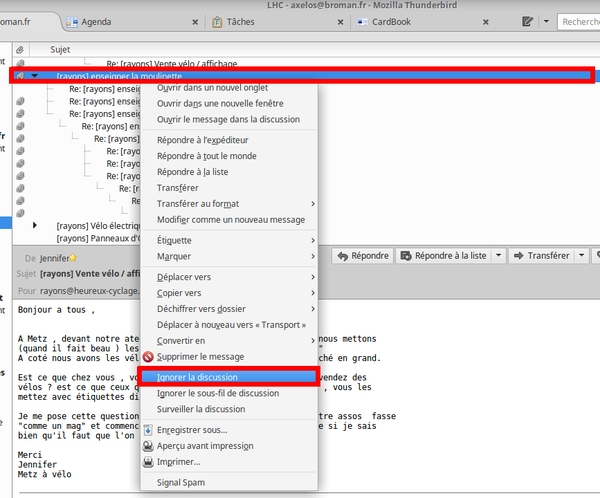Focus the Rechercher search field

(x=579, y=22)
